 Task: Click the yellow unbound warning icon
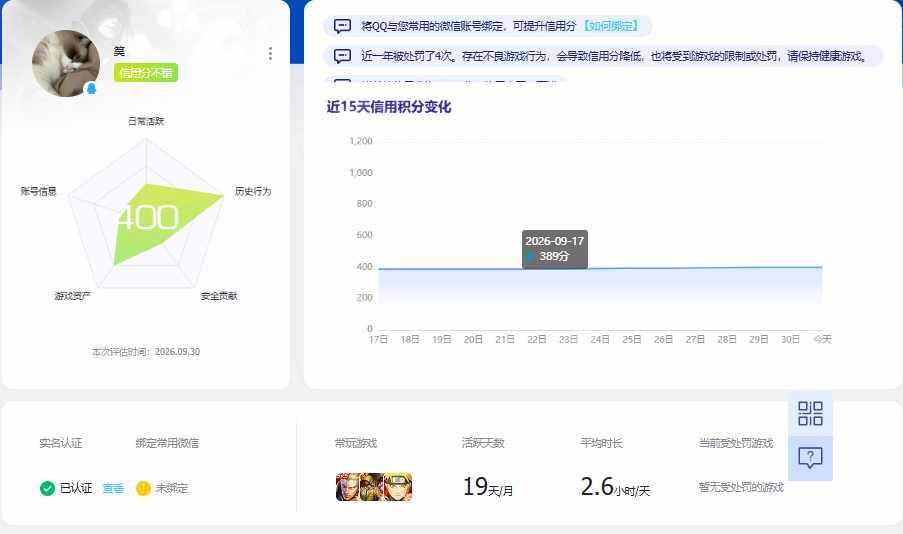click(143, 488)
